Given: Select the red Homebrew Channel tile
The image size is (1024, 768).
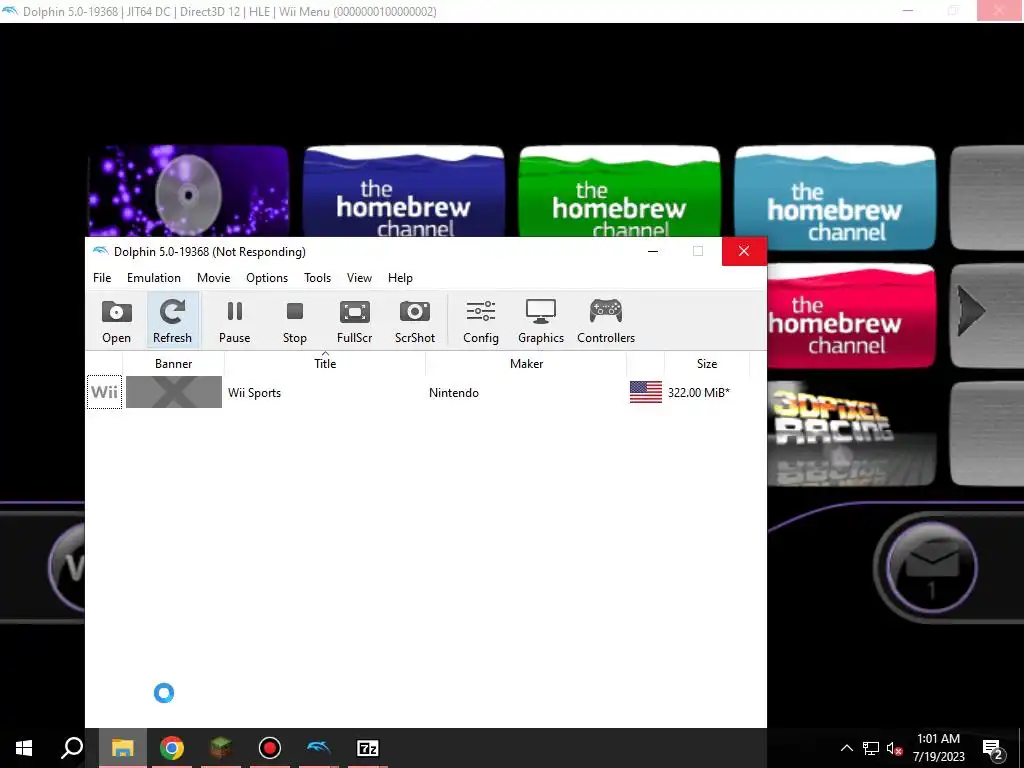Looking at the screenshot, I should 852,316.
